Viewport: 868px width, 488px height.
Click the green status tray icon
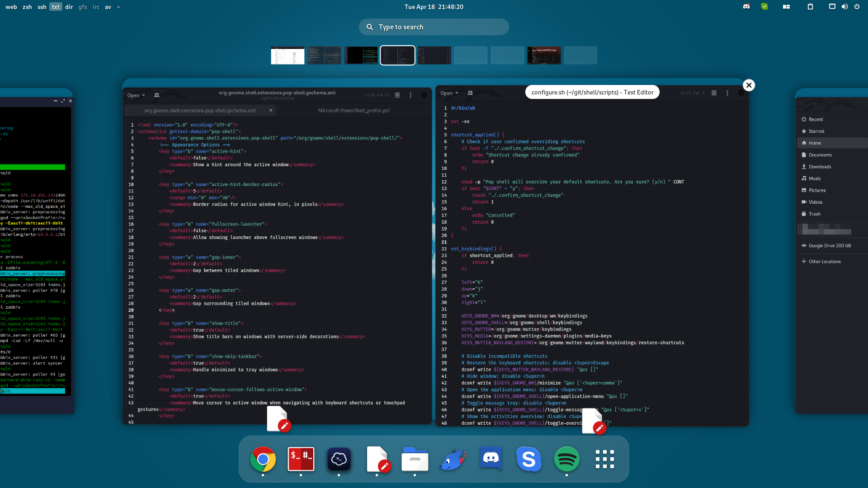[x=764, y=7]
